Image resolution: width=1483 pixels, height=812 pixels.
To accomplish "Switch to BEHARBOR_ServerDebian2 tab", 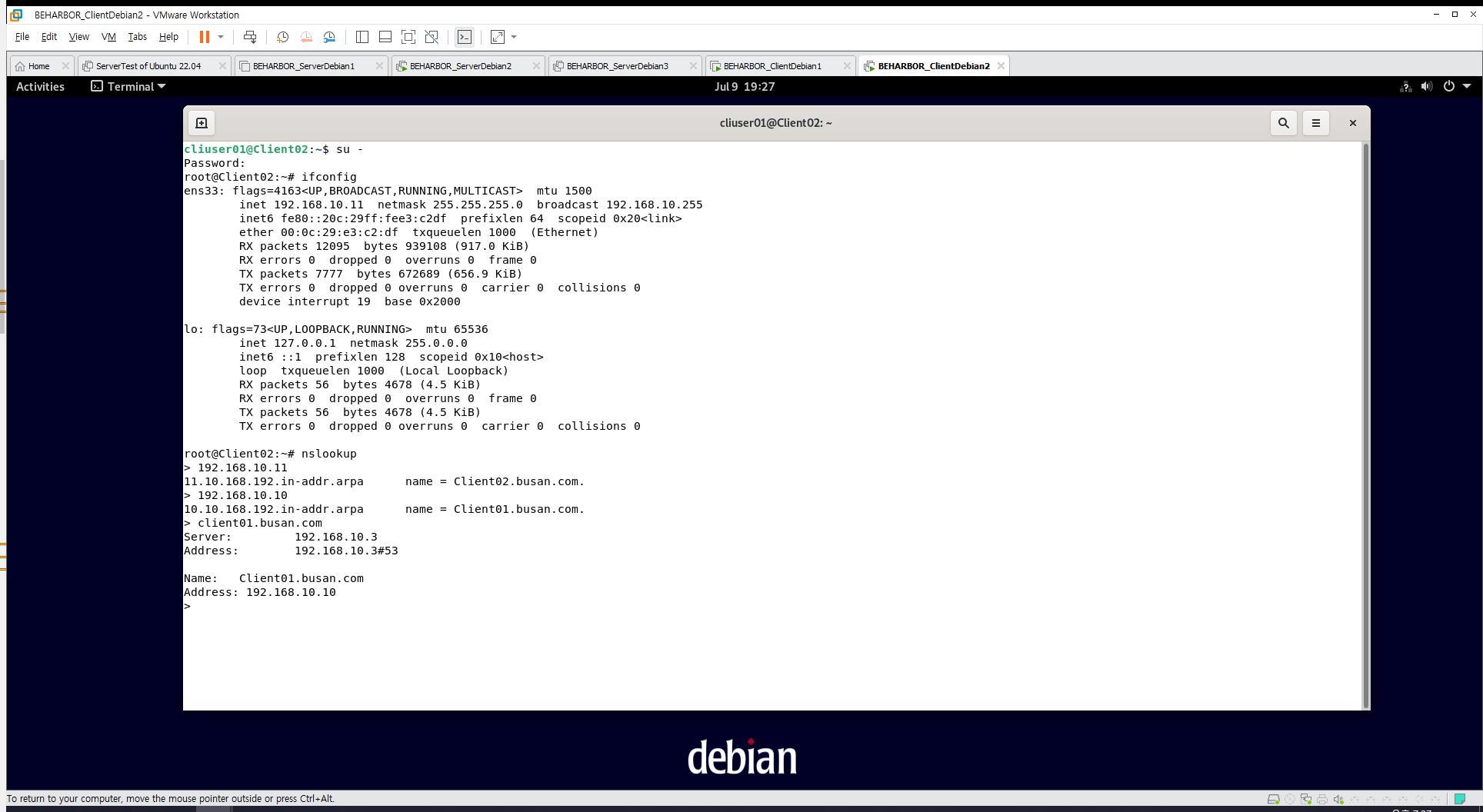I will point(460,66).
